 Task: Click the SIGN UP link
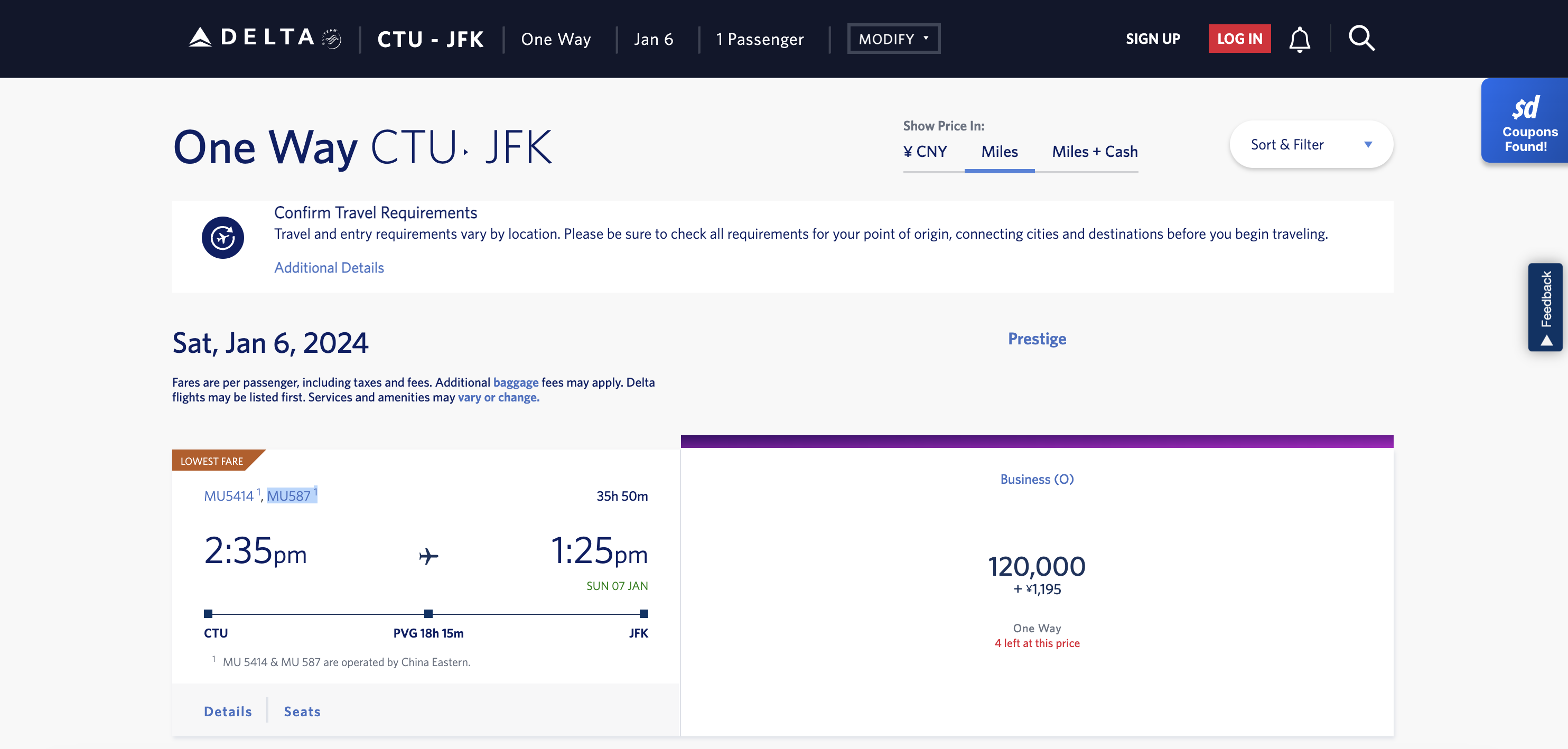tap(1152, 39)
